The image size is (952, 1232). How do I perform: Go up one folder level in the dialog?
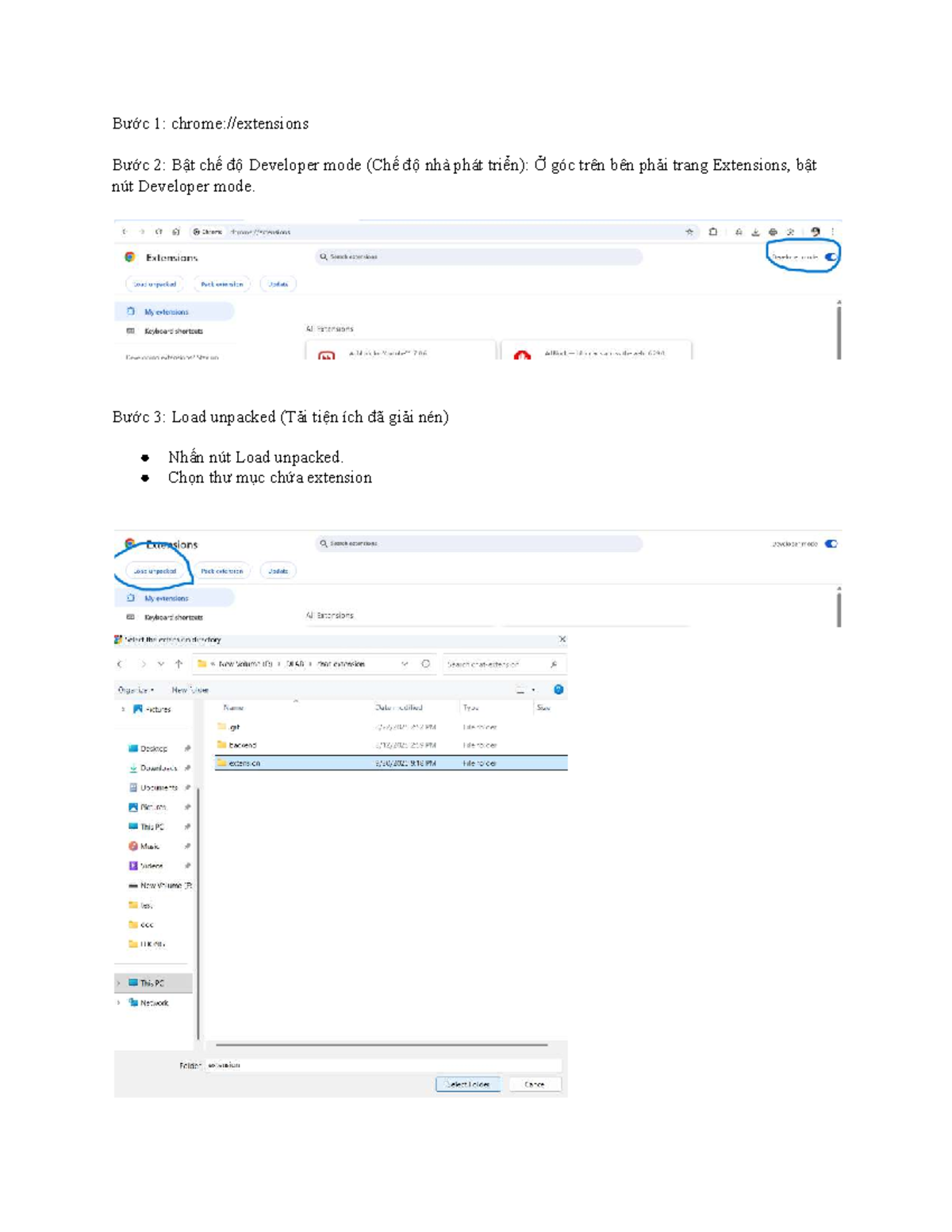point(178,664)
